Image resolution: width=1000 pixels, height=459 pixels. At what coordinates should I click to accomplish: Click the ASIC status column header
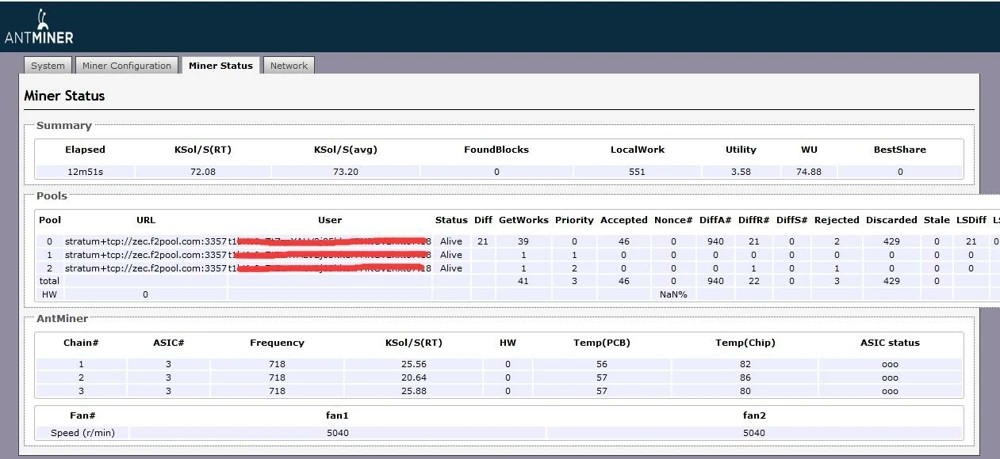click(x=890, y=343)
